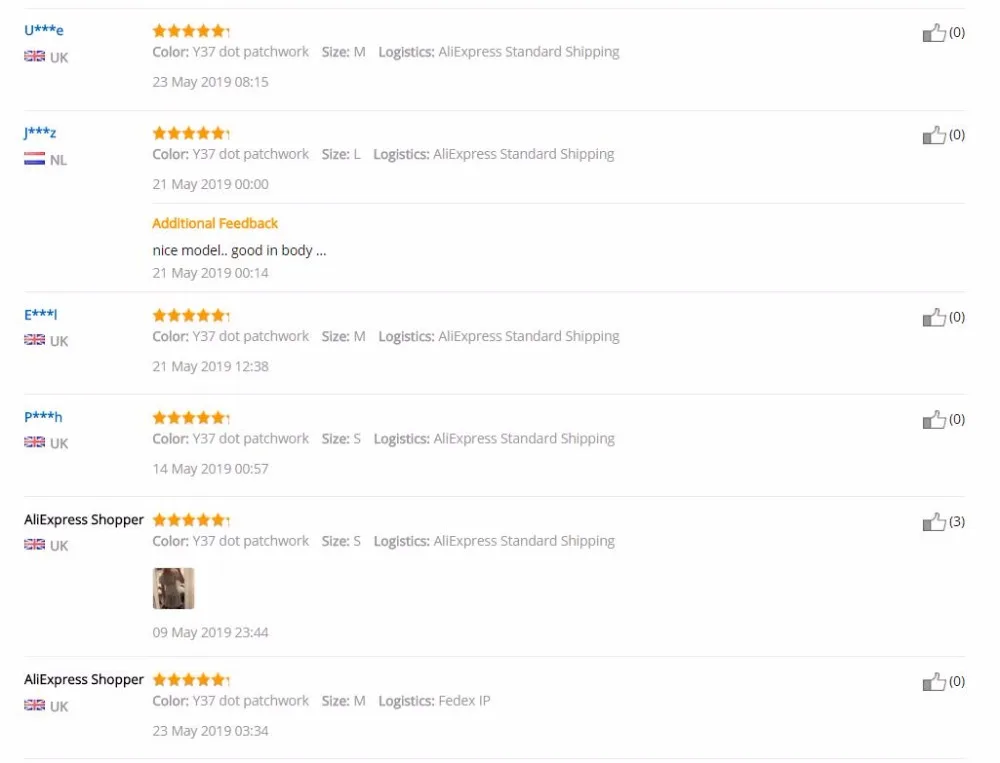Open reviewer U***e's profile
The image size is (1000, 763).
(x=43, y=30)
